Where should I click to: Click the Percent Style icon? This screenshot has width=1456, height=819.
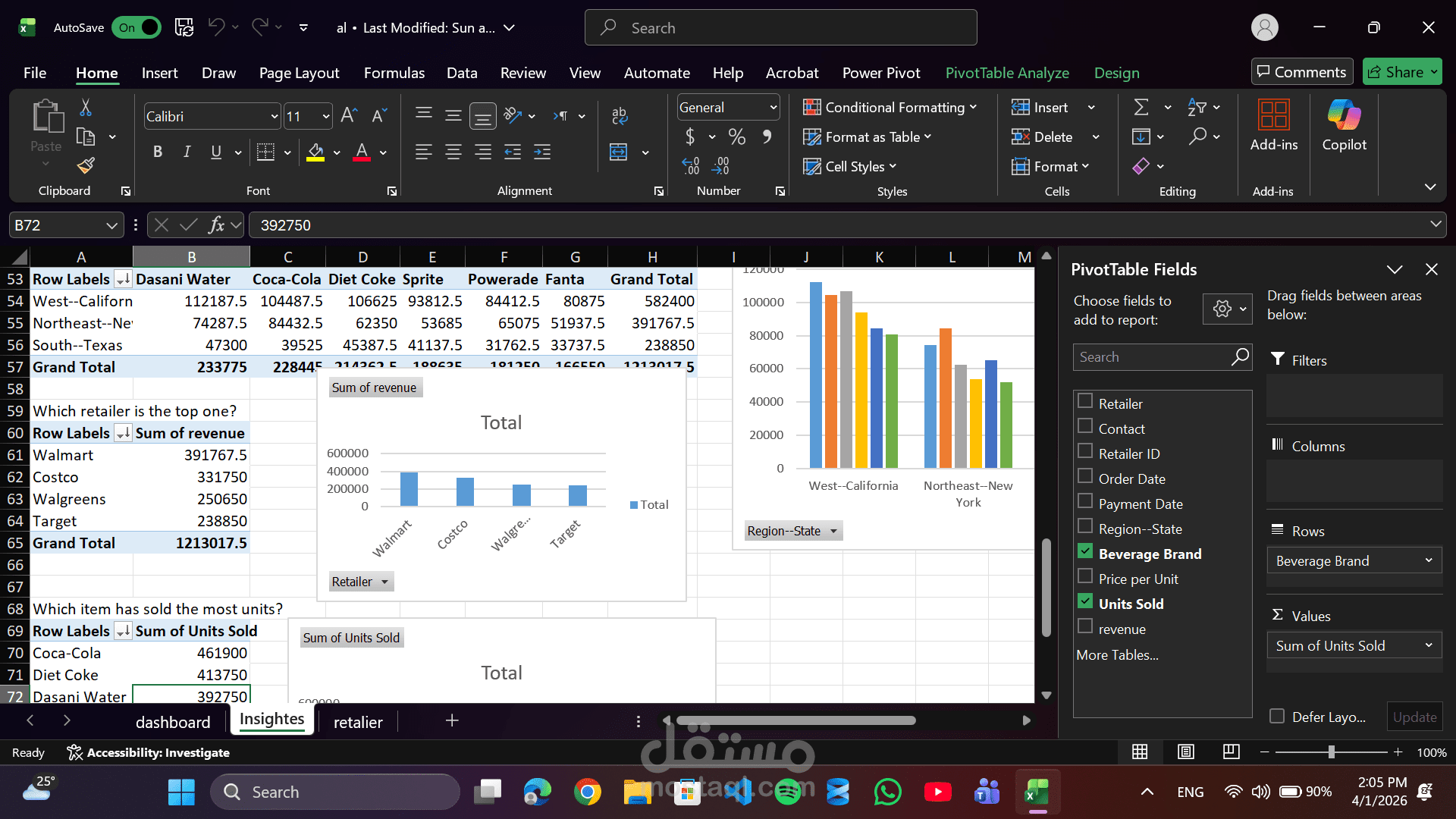pos(737,136)
